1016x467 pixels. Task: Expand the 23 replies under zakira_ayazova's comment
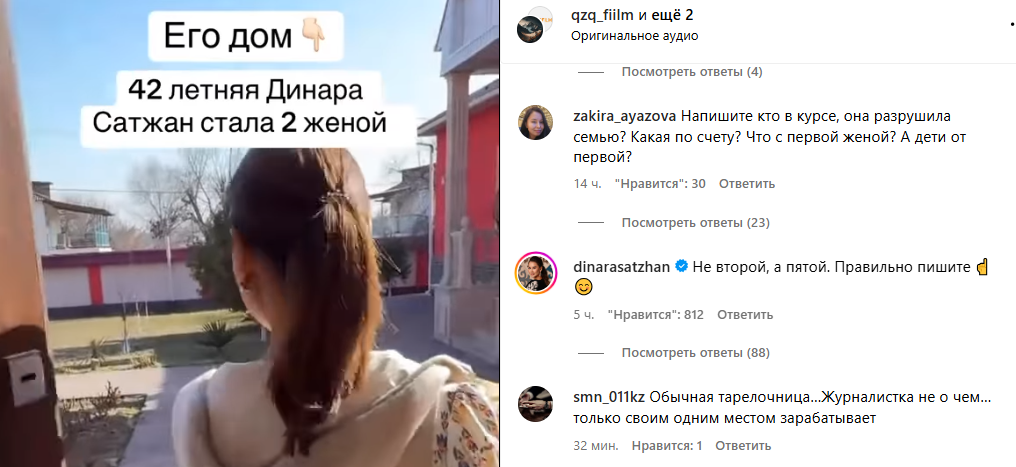coord(695,223)
